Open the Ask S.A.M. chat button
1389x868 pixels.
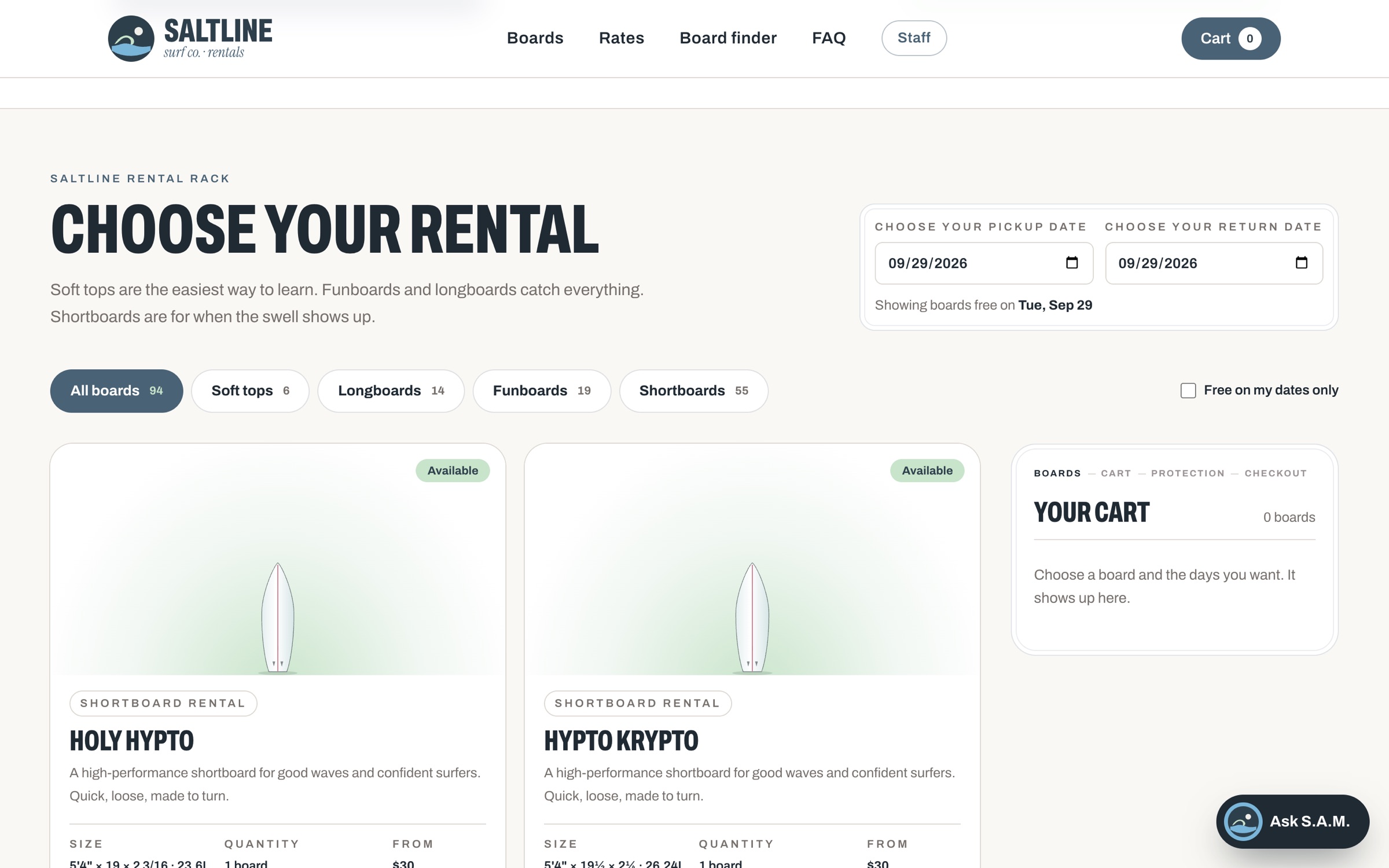[x=1292, y=821]
